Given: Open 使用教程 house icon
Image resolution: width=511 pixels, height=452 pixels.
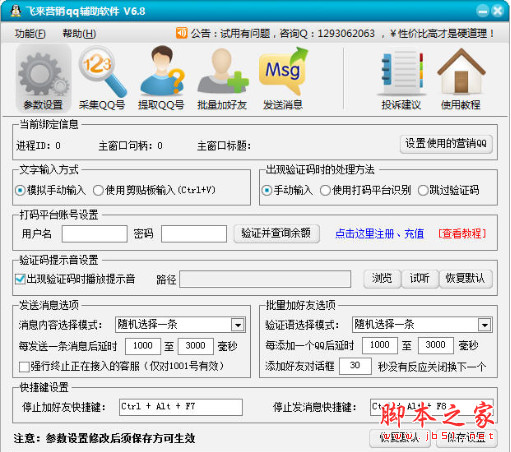Looking at the screenshot, I should (461, 79).
